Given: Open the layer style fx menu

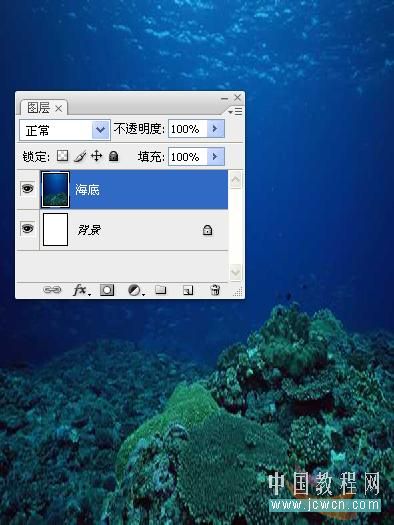Looking at the screenshot, I should (81, 290).
